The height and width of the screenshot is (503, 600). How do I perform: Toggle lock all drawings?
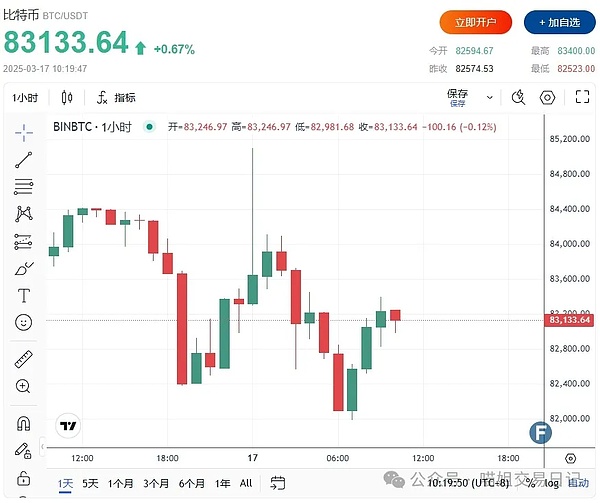pyautogui.click(x=24, y=478)
